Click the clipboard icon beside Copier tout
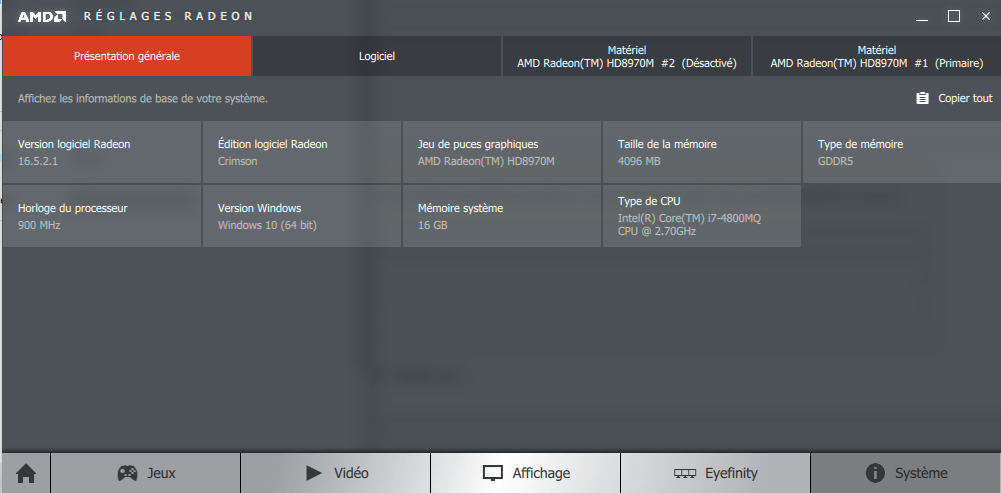 [922, 98]
